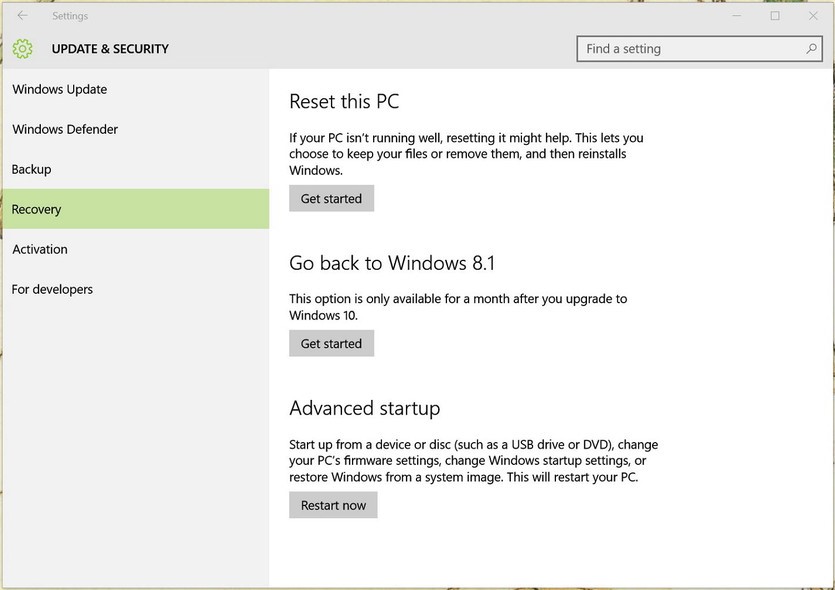Click the Settings gear icon
Viewport: 835px width, 590px height.
coord(23,49)
